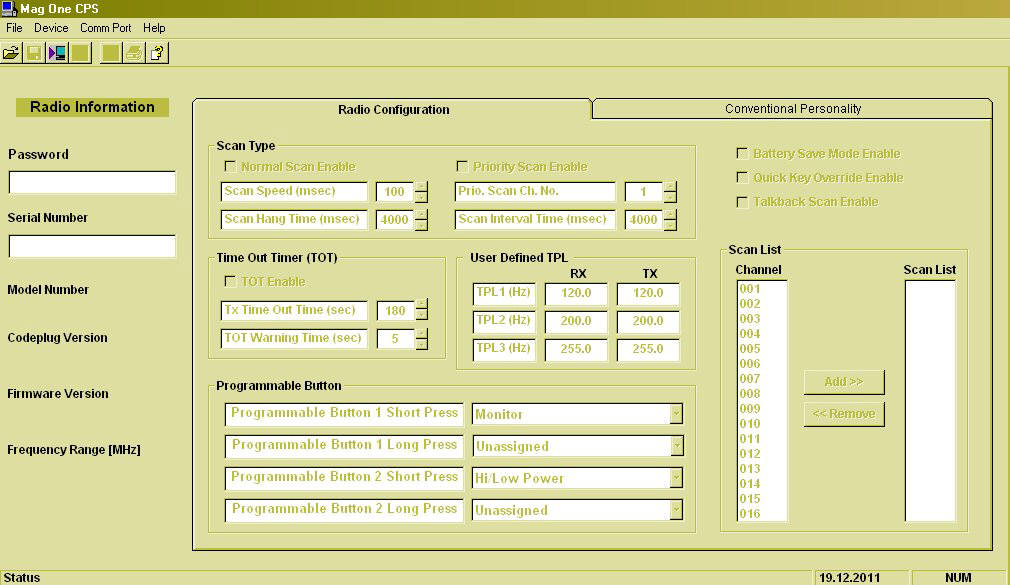Select channel 010 in Channel list
1010x585 pixels.
[x=750, y=423]
